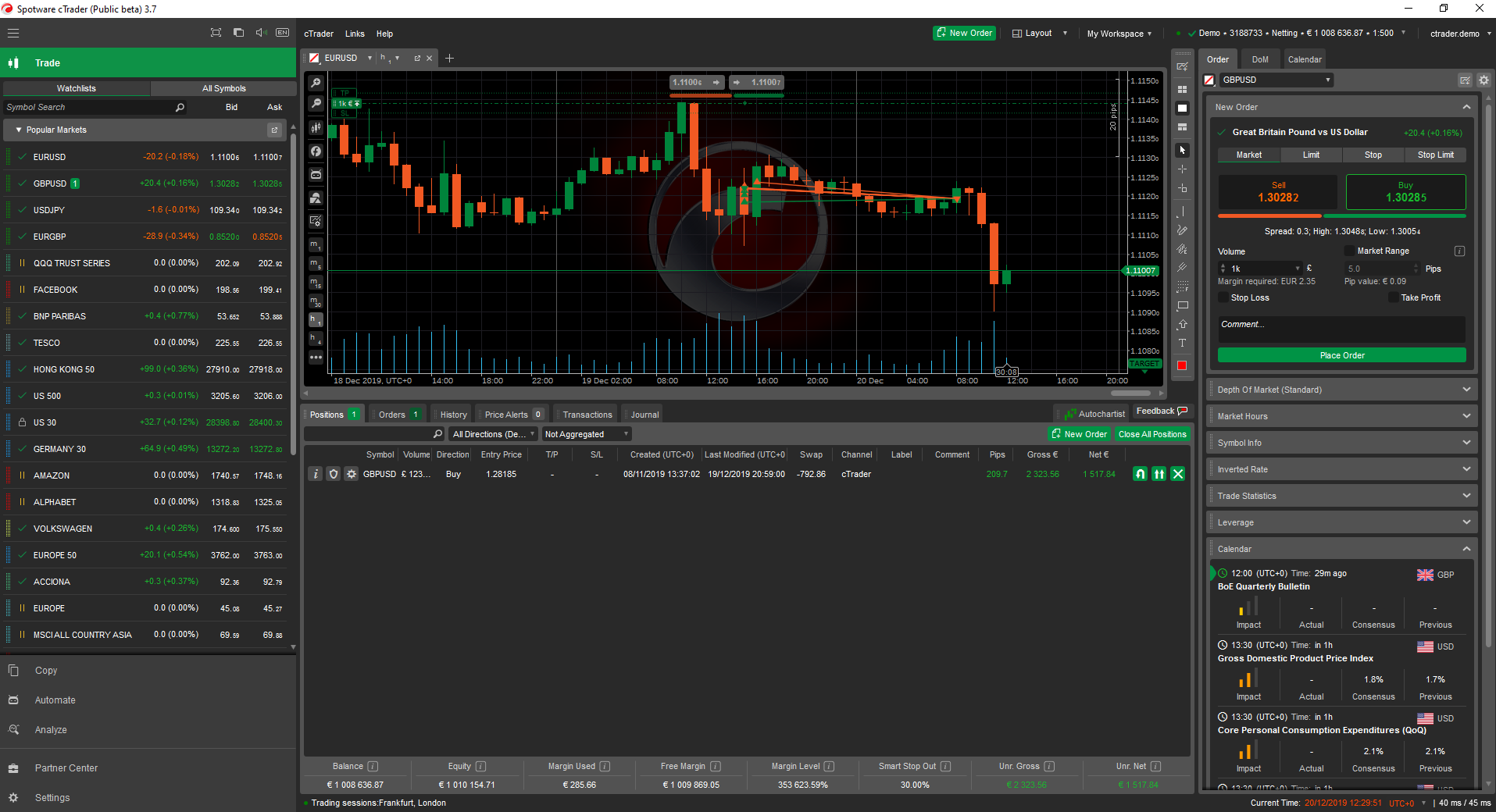
Task: Enable the Market Range checkbox
Action: coord(1349,251)
